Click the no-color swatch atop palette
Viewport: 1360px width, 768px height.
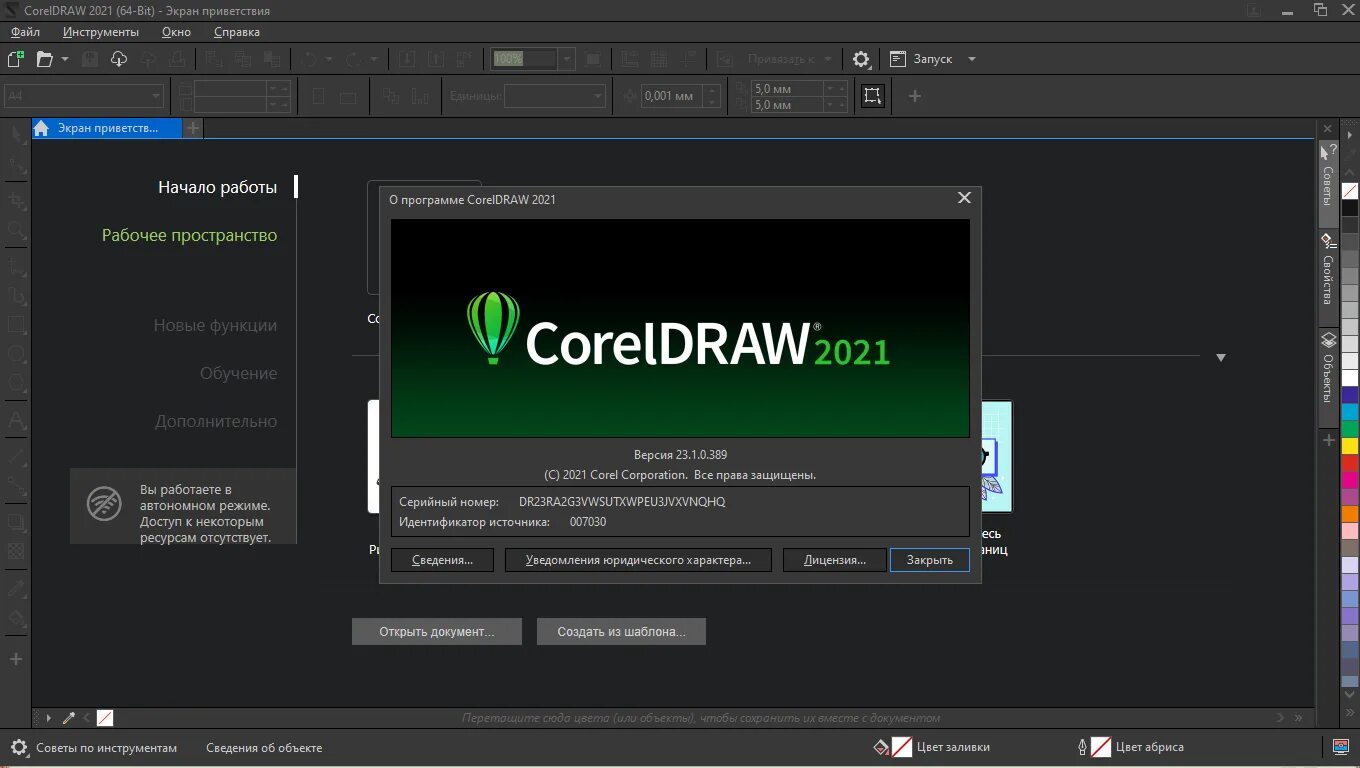[1350, 190]
